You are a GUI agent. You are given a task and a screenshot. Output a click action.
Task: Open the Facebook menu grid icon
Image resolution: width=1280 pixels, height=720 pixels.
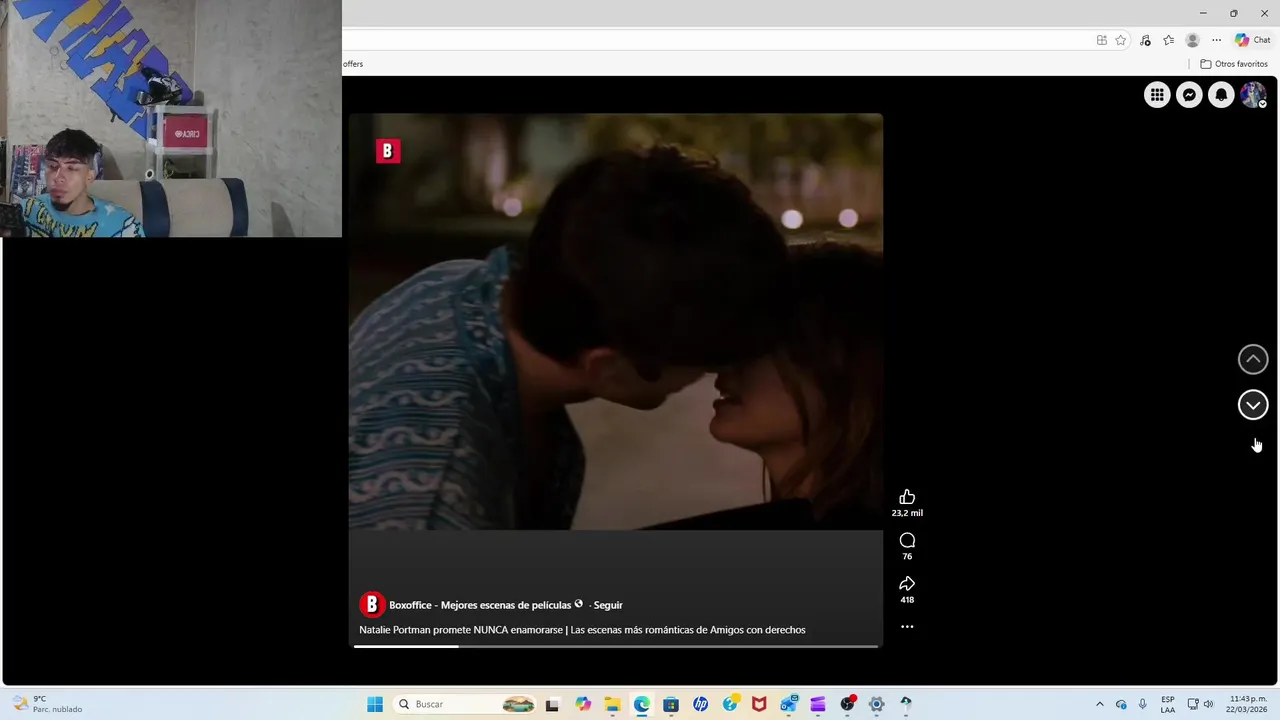[x=1157, y=95]
